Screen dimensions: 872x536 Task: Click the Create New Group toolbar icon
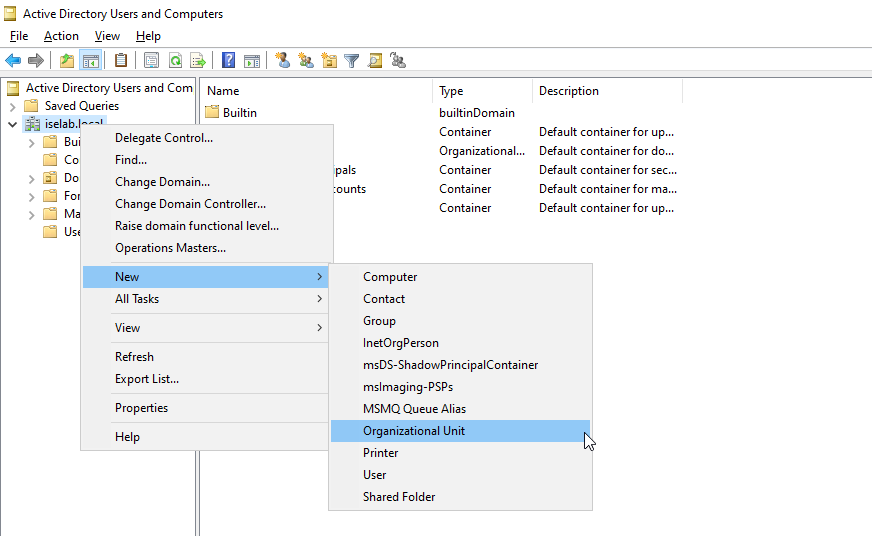click(306, 60)
